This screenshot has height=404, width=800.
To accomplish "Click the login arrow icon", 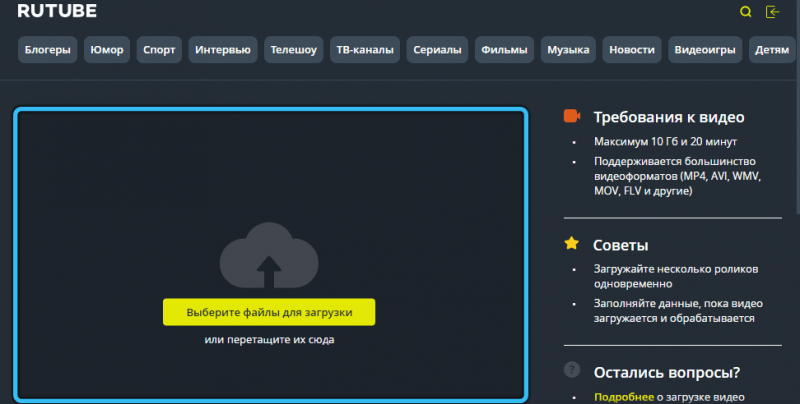I will pos(772,12).
